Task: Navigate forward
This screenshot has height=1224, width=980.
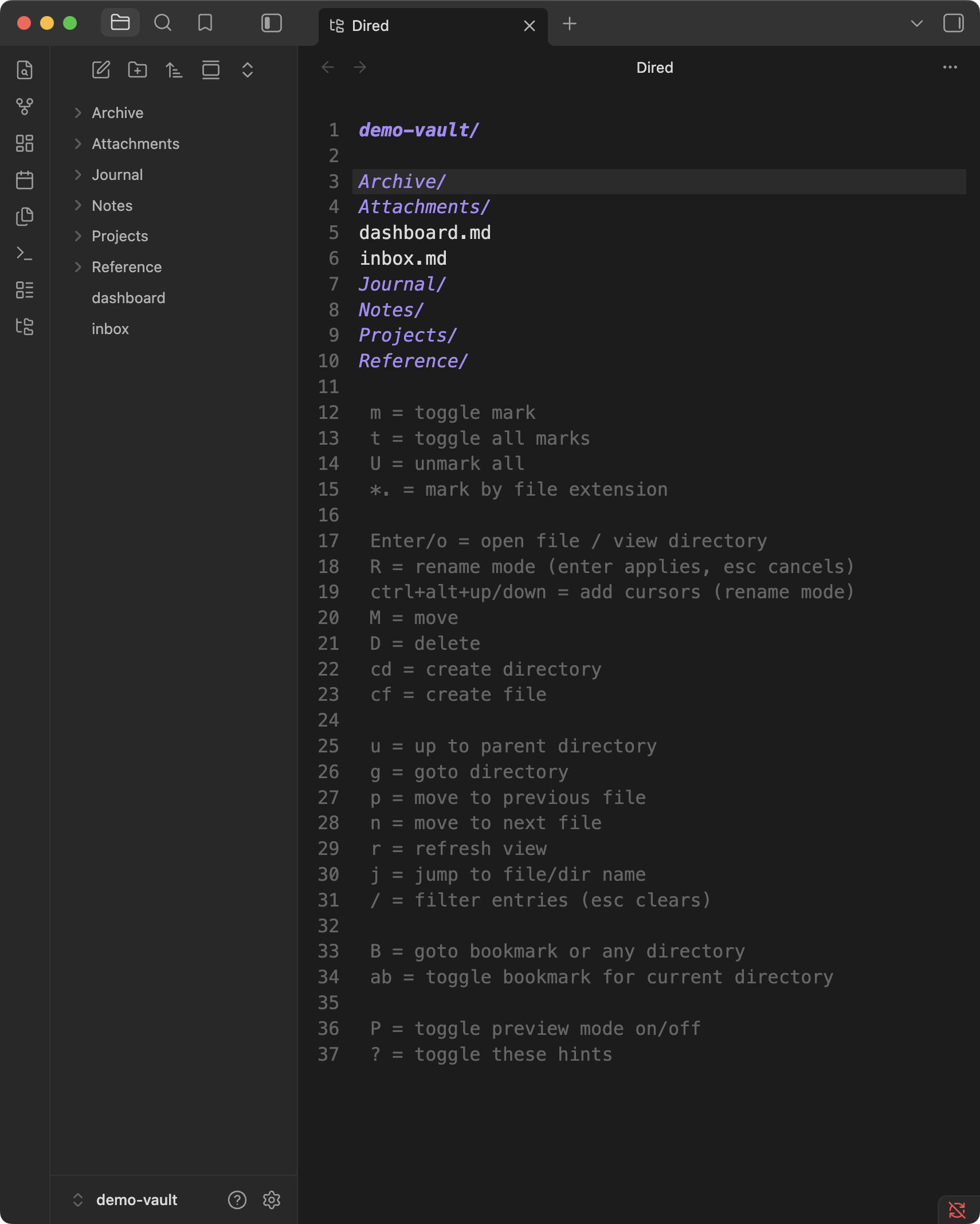Action: click(x=360, y=68)
